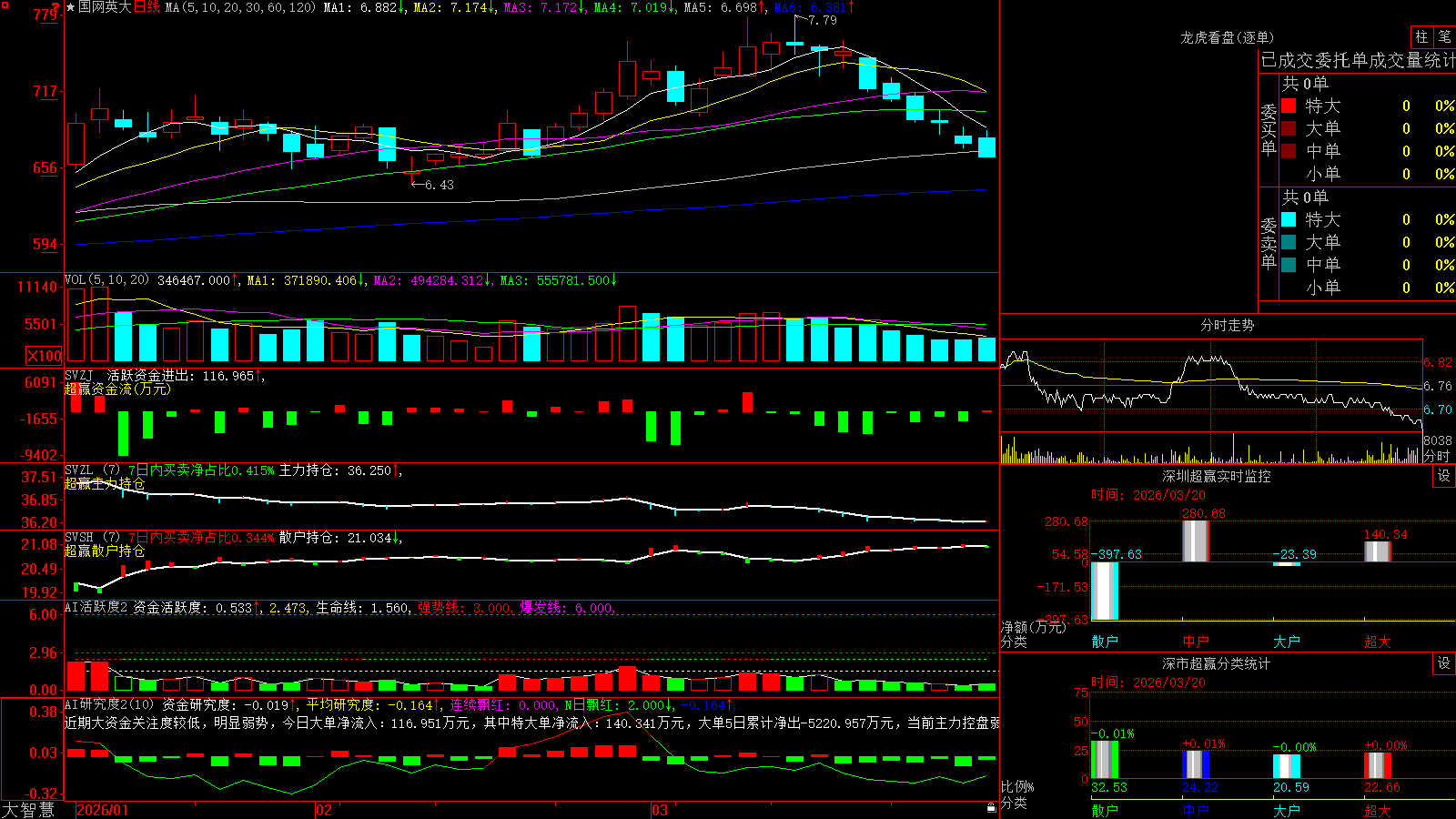Image resolution: width=1456 pixels, height=819 pixels.
Task: Click the lock icon at chart bottom-right
Action: point(991,807)
